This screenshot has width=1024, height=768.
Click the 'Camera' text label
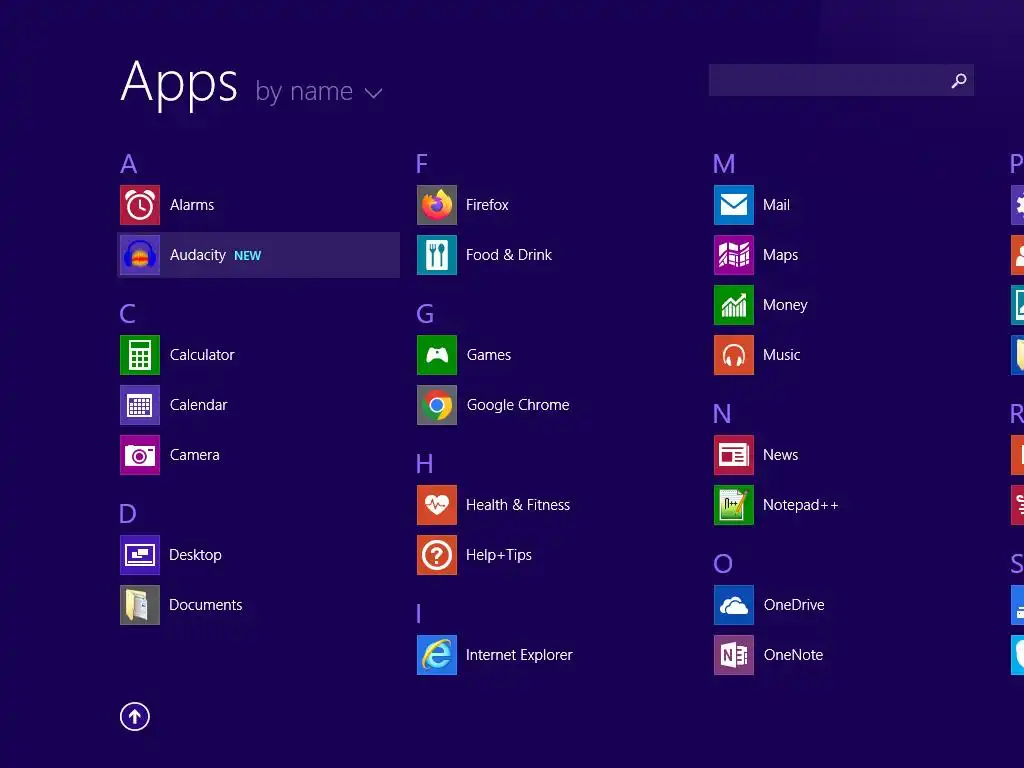coord(195,455)
